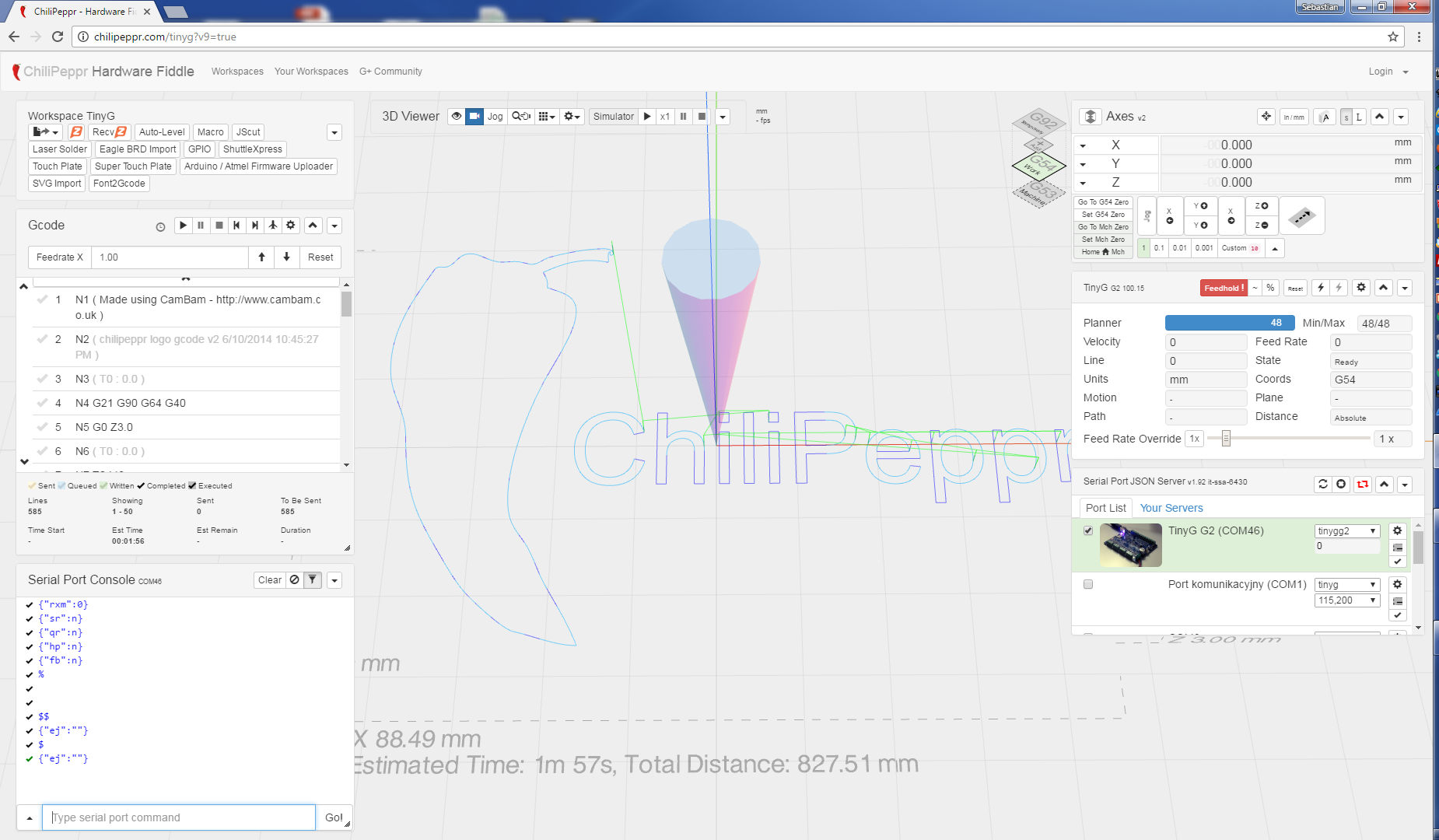This screenshot has width=1439, height=840.
Task: Jog Z axis down
Action: pyautogui.click(x=1262, y=226)
